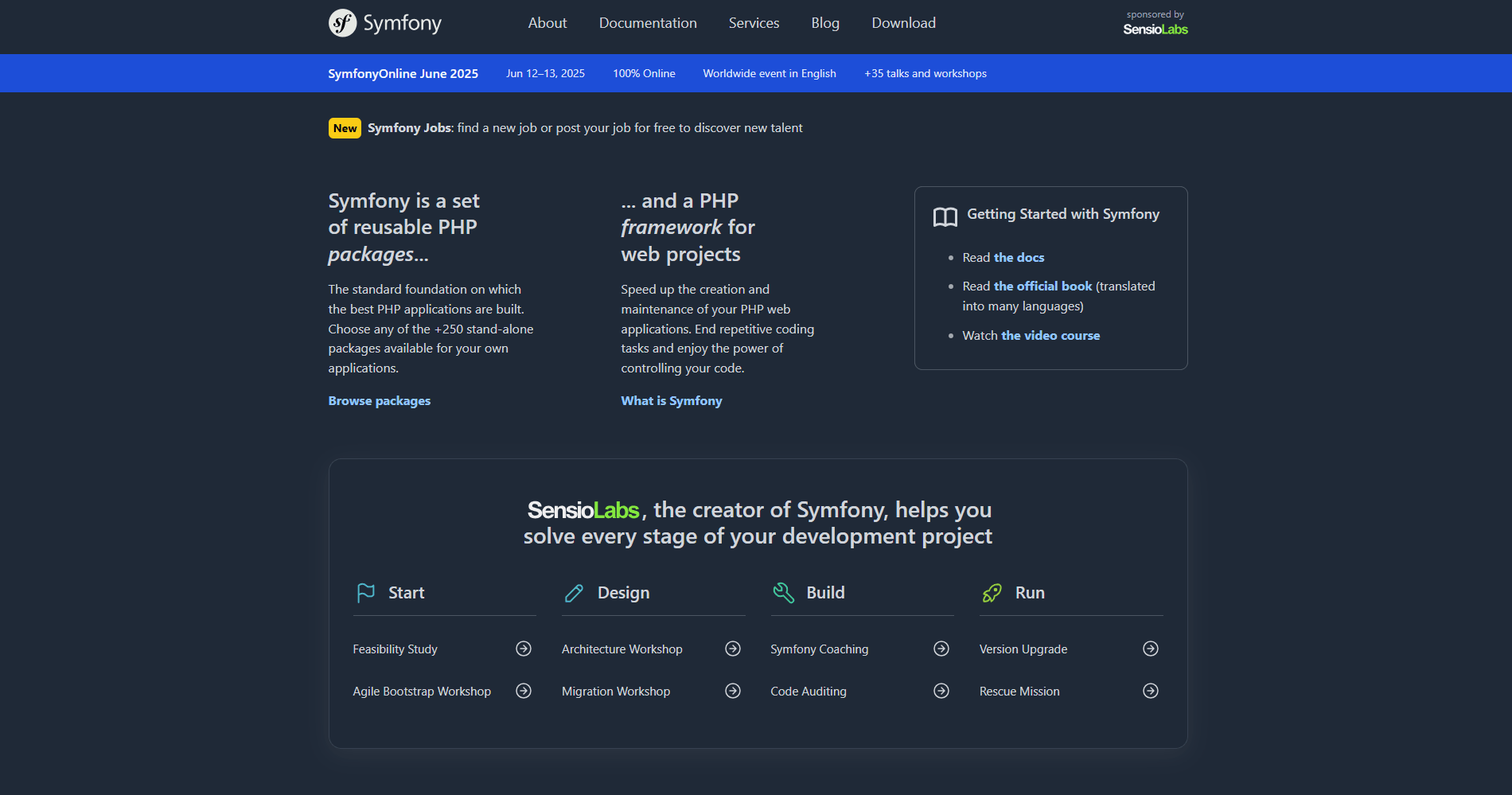Click 'Worldwide event in English' text
The image size is (1512, 795).
tap(770, 73)
